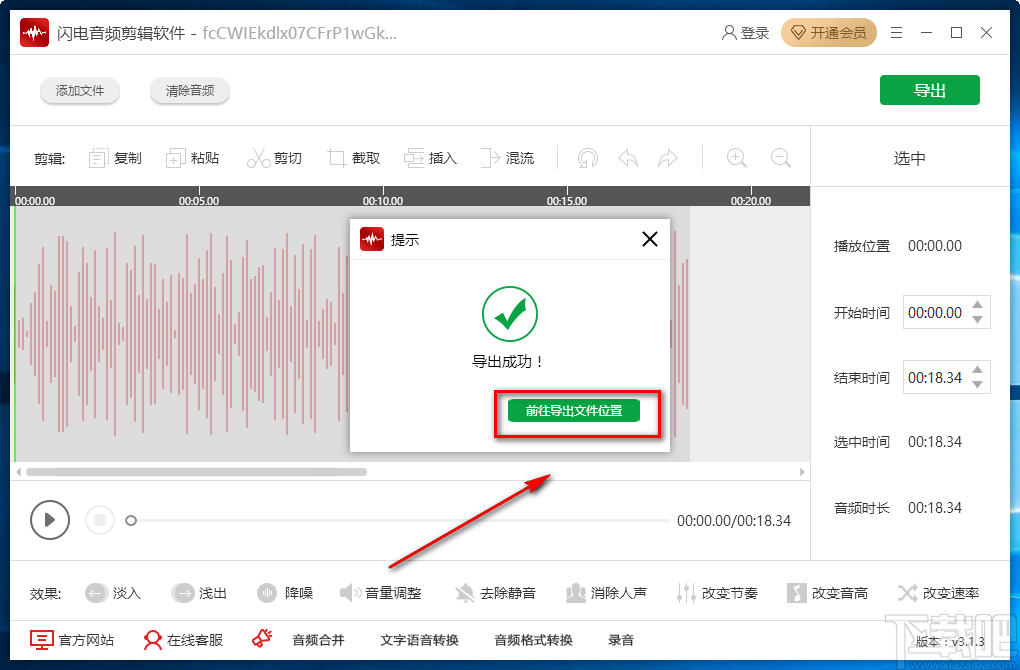Screen dimensions: 1020x670
Task: Apply the 淡出 fade-out effect
Action: pyautogui.click(x=199, y=593)
